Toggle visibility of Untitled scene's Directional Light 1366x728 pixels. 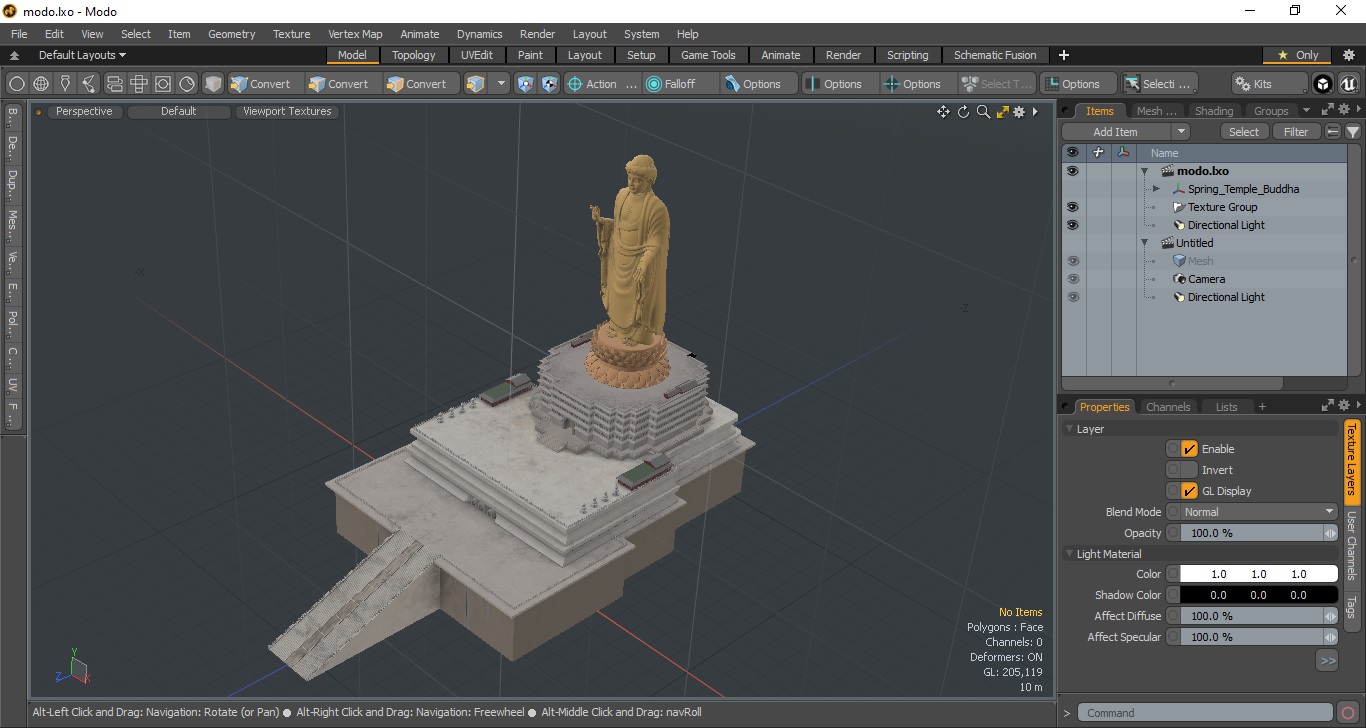coord(1073,297)
